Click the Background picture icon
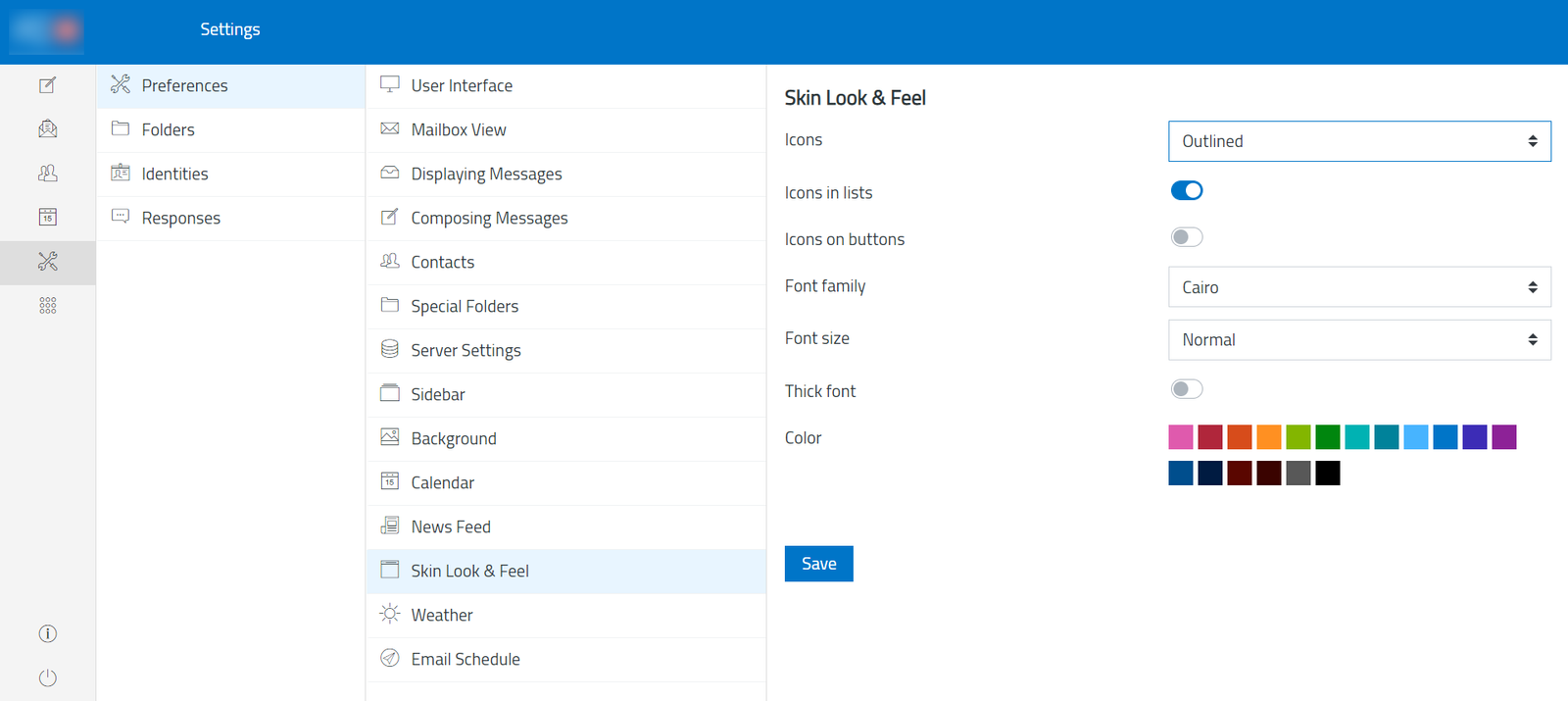 click(389, 437)
